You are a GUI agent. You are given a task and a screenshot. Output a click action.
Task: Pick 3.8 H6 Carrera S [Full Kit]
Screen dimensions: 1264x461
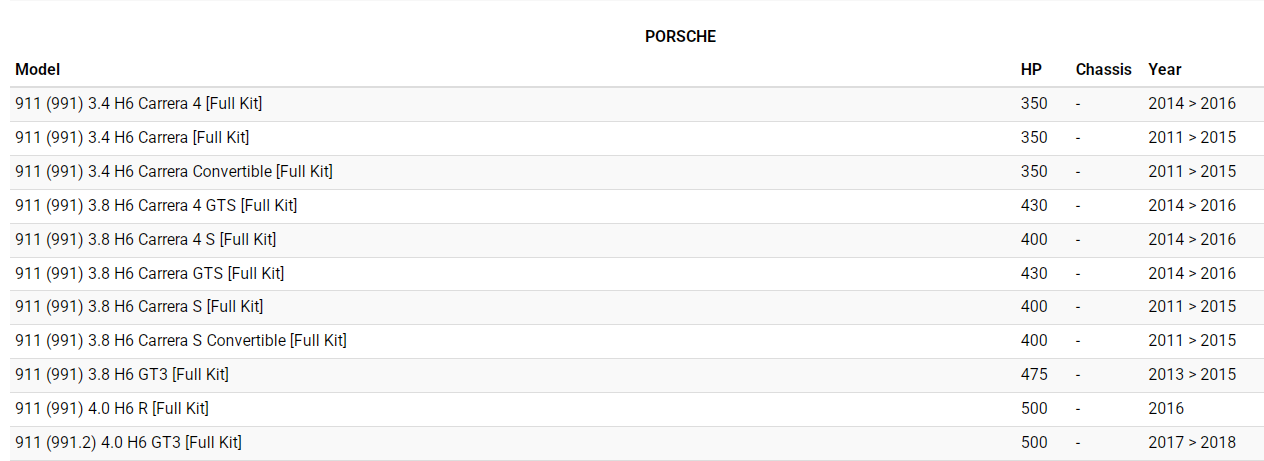(x=139, y=306)
